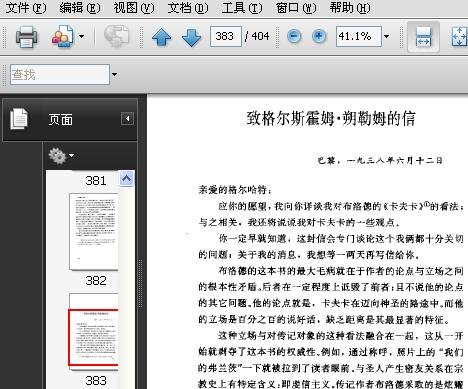Viewport: 468px width, 389px height.
Task: Zoom in with the plus button
Action: [x=319, y=36]
